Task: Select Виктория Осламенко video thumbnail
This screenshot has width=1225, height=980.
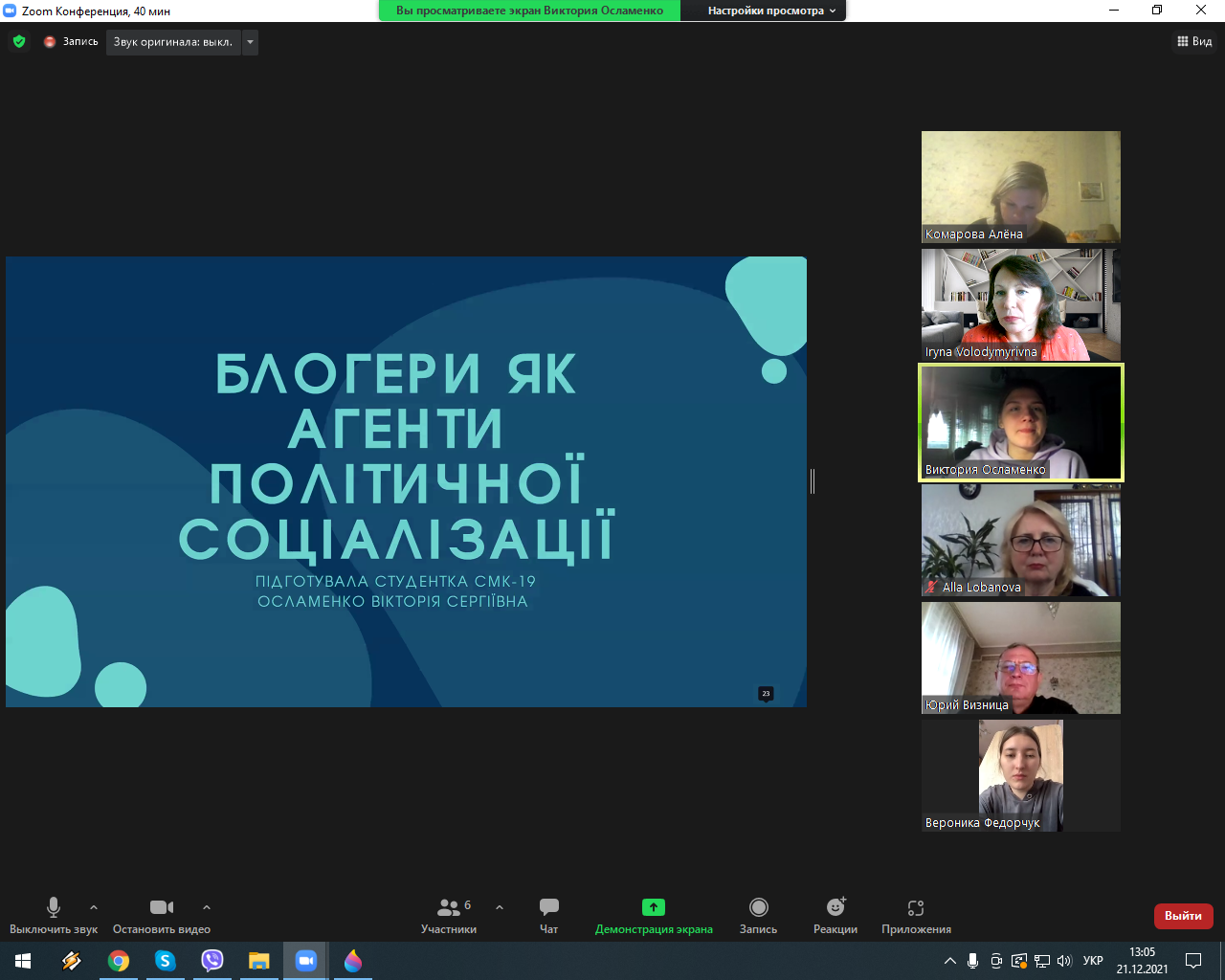Action: [1021, 422]
